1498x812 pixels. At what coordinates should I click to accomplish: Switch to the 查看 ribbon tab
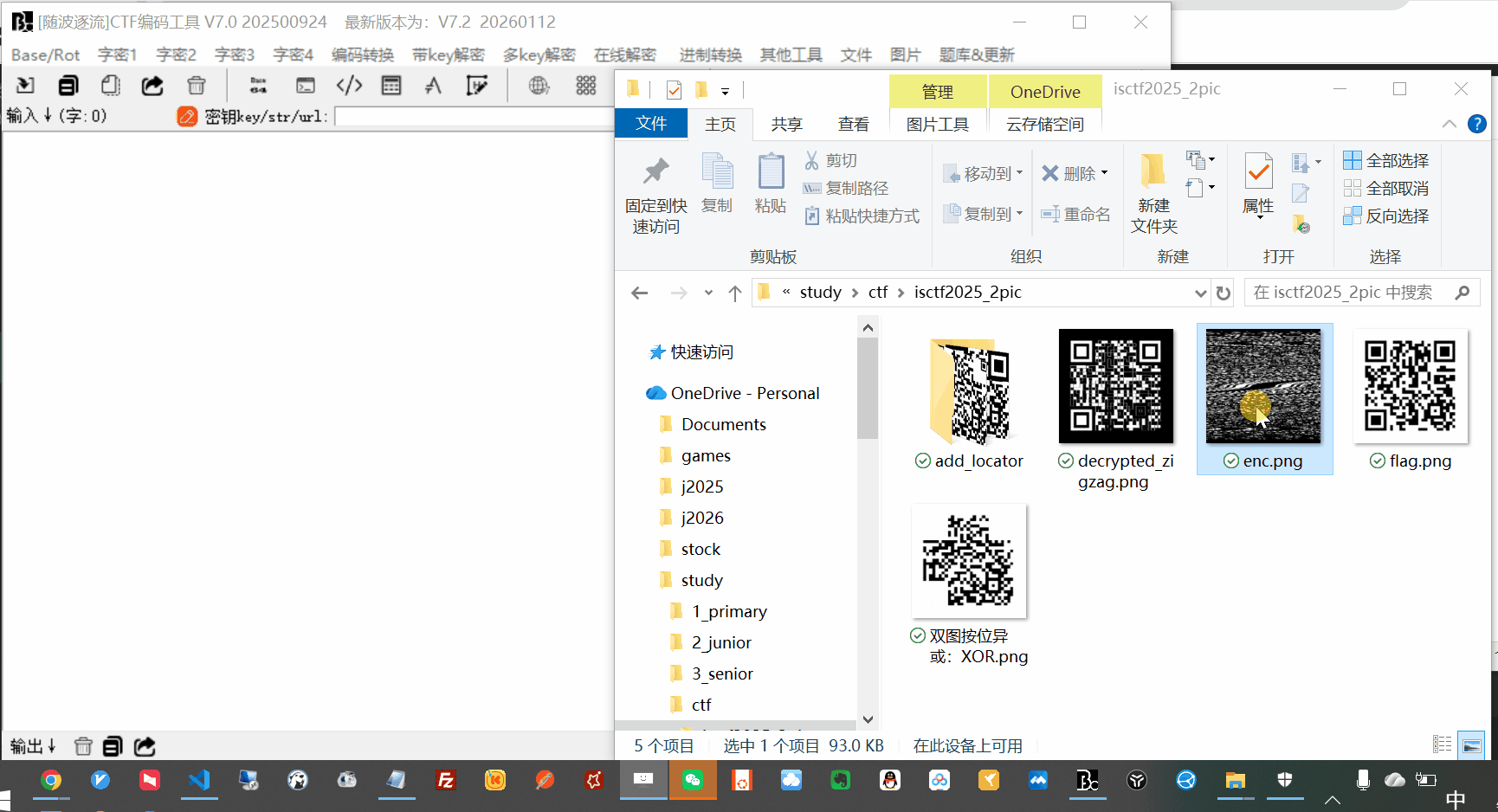[x=853, y=124]
